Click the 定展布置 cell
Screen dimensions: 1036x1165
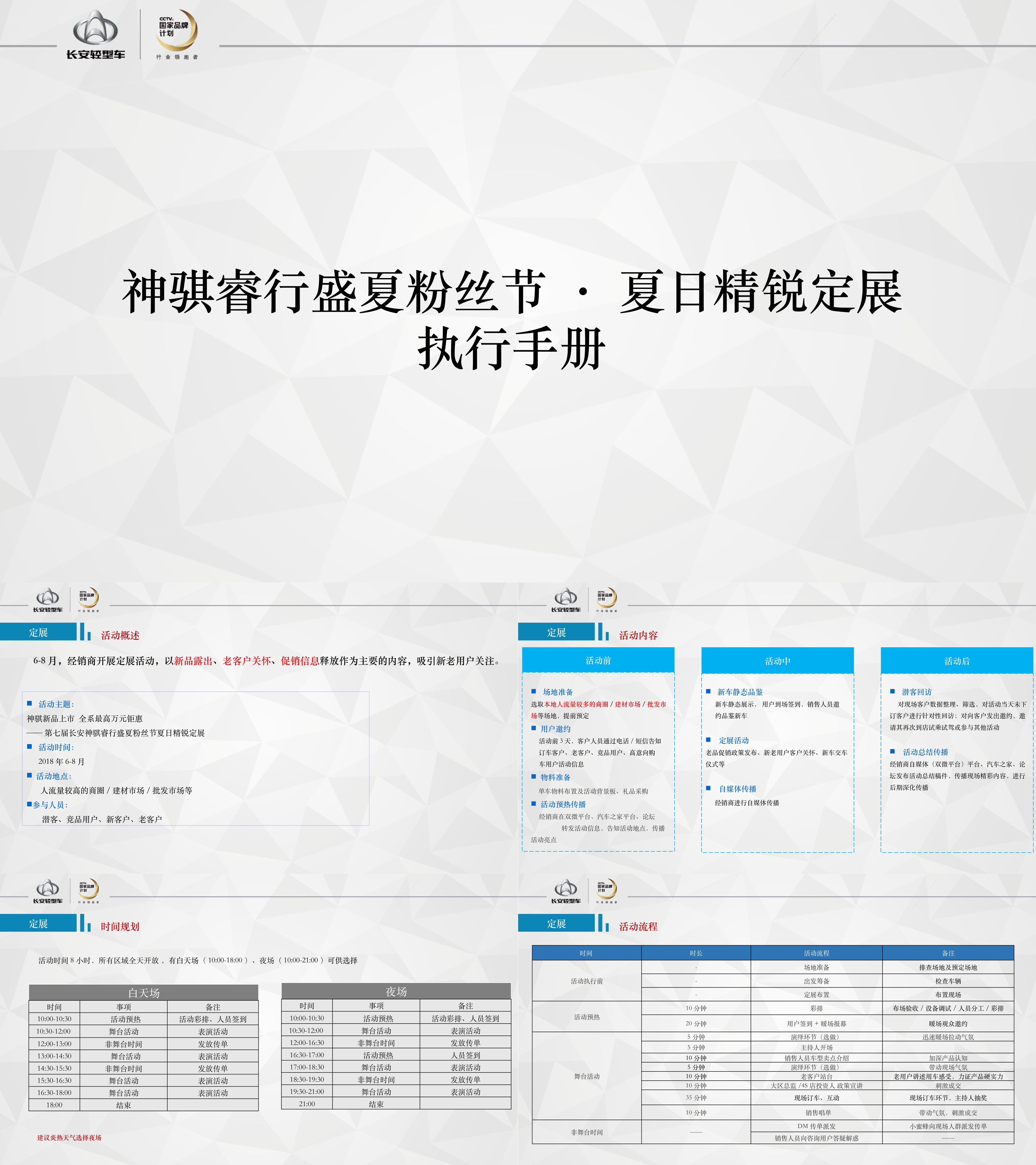[816, 995]
